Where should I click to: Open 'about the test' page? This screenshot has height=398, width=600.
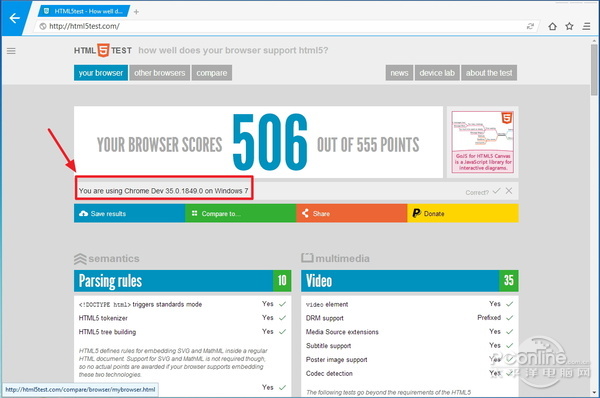(489, 73)
